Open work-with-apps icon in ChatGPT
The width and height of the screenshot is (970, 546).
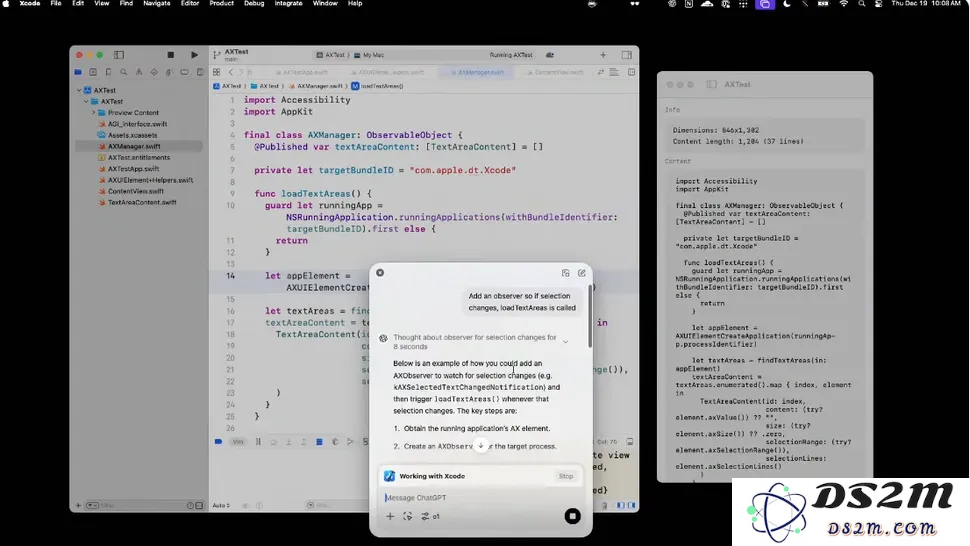point(408,516)
